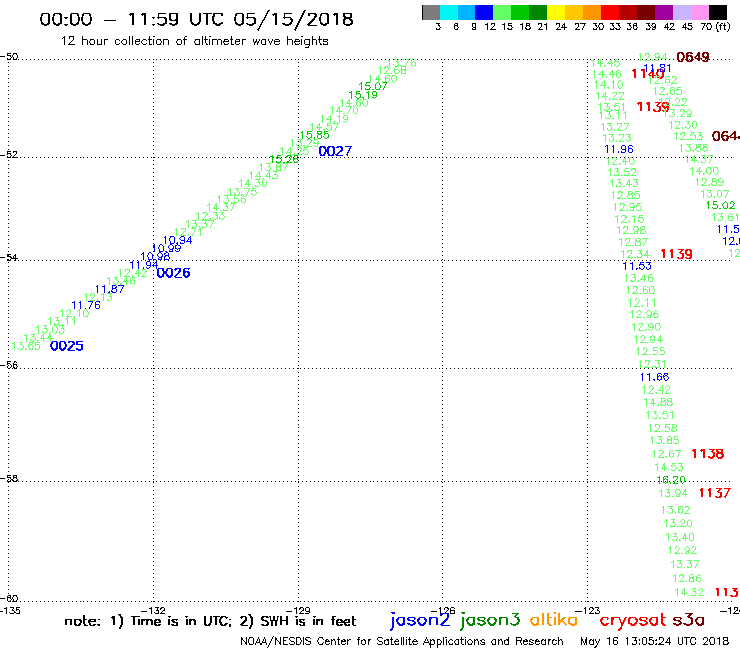The image size is (740, 650).
Task: Click the blue wave height 11.76
Action: [86, 305]
